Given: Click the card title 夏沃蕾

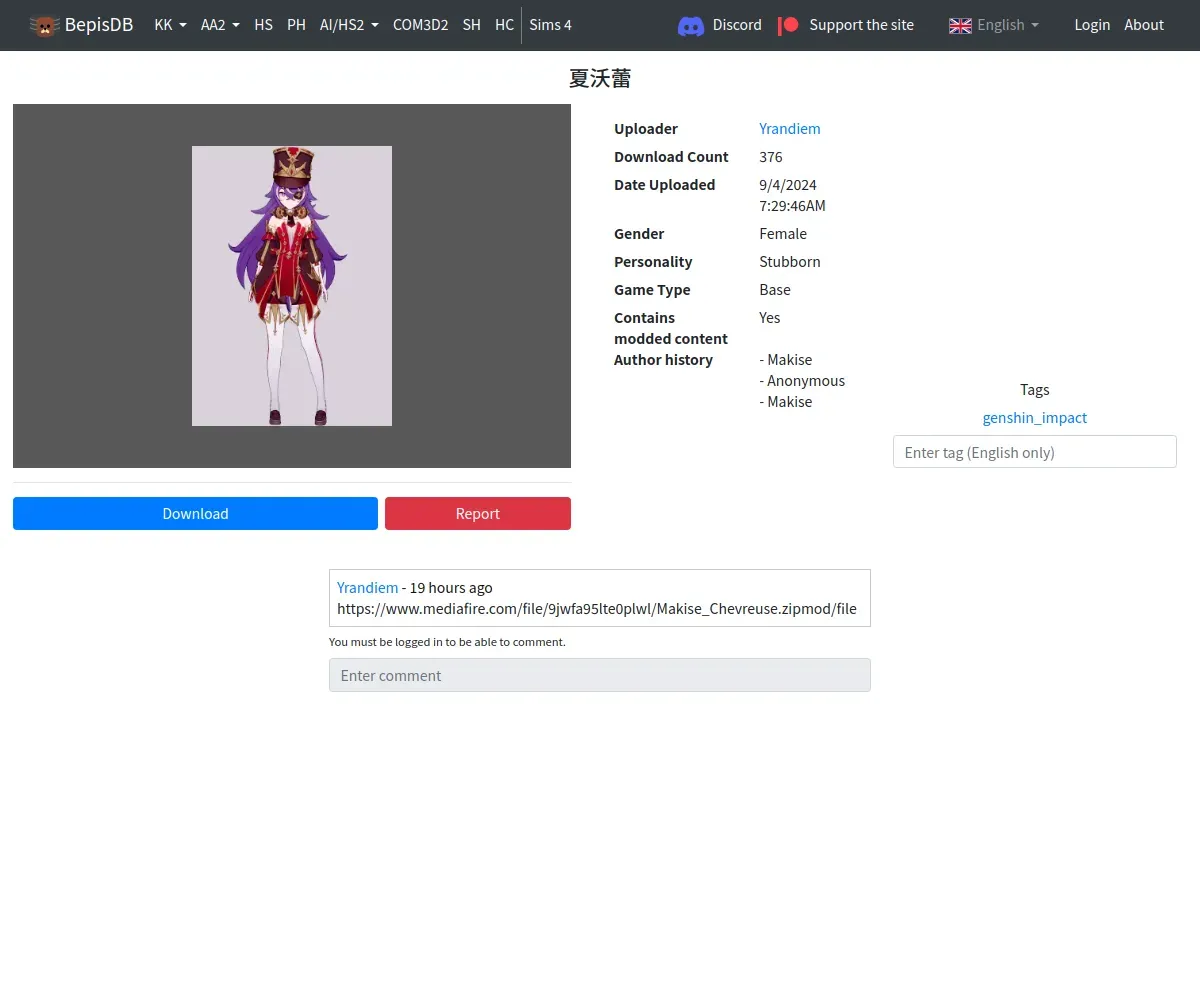Looking at the screenshot, I should pyautogui.click(x=600, y=78).
